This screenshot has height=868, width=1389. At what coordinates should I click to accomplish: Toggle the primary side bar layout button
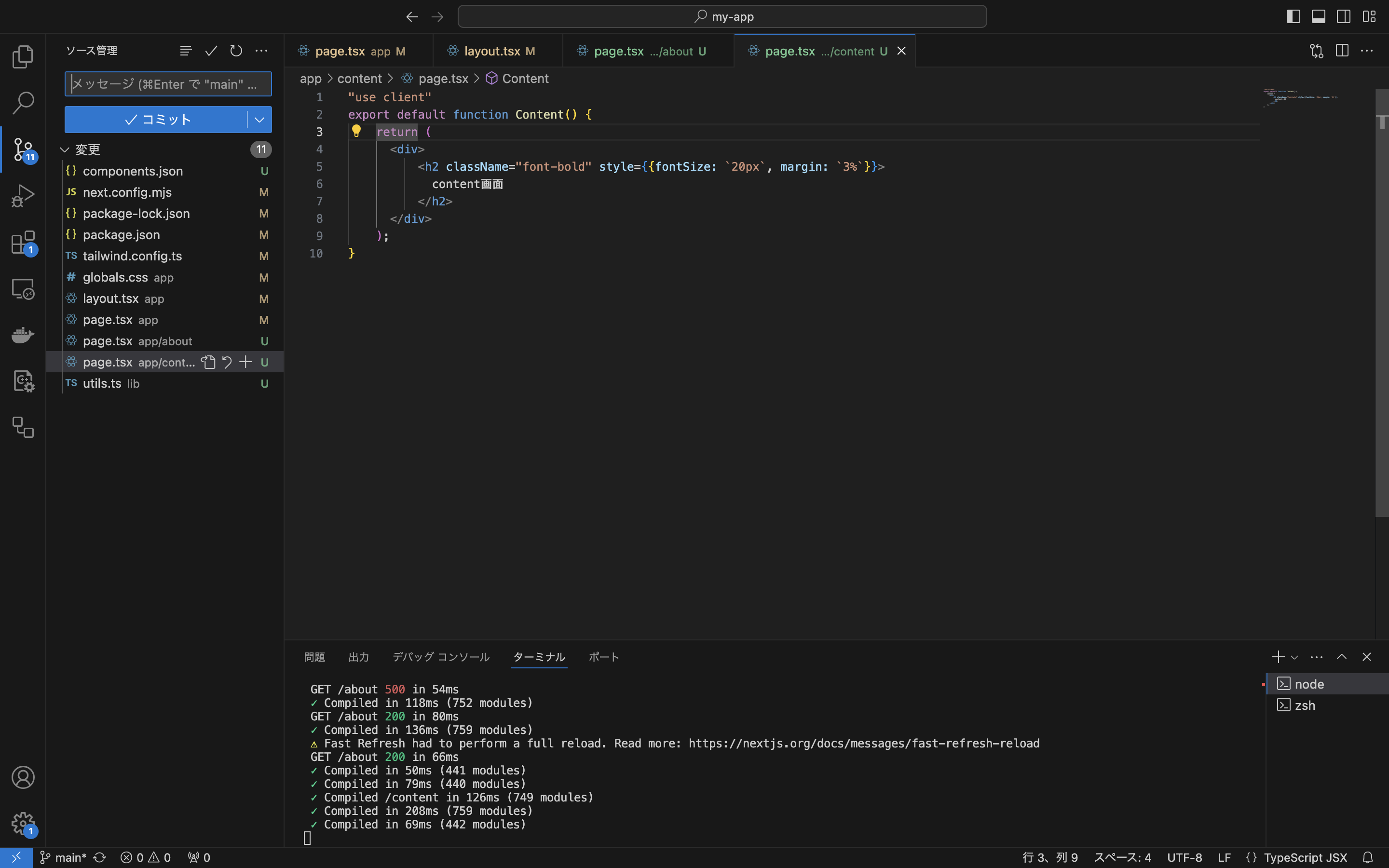pyautogui.click(x=1293, y=17)
